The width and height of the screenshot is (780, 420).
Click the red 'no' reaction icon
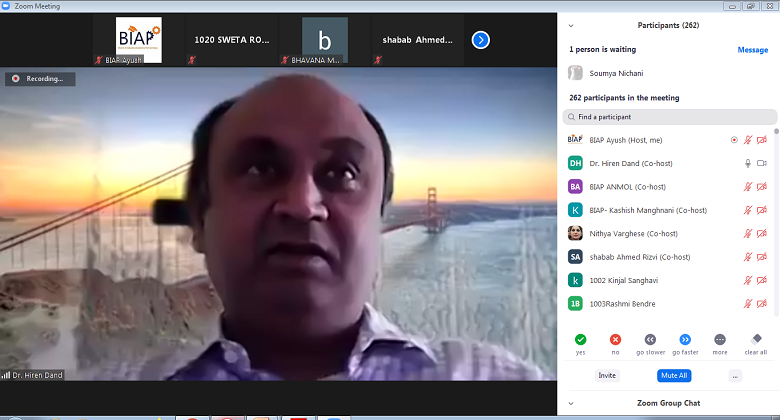615,339
